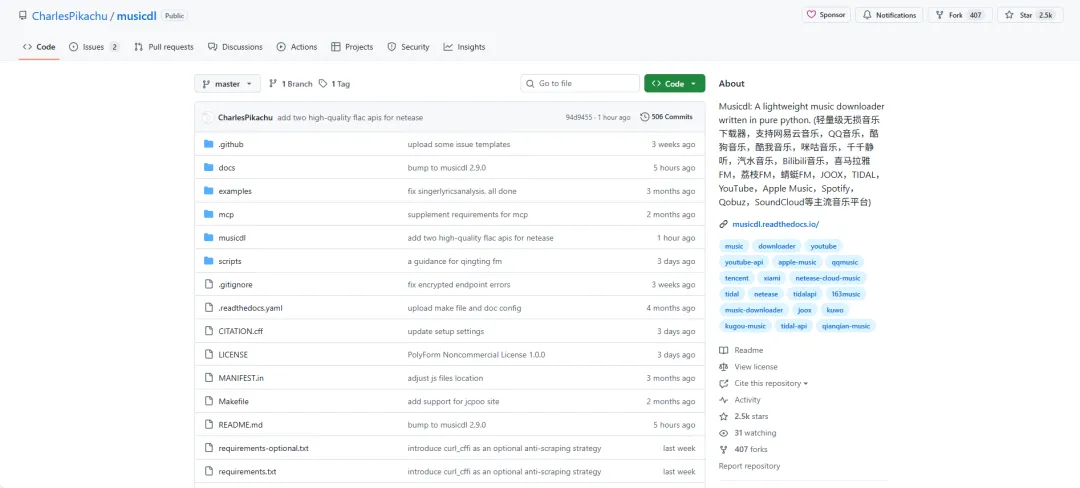Click the View license scale icon

[723, 367]
